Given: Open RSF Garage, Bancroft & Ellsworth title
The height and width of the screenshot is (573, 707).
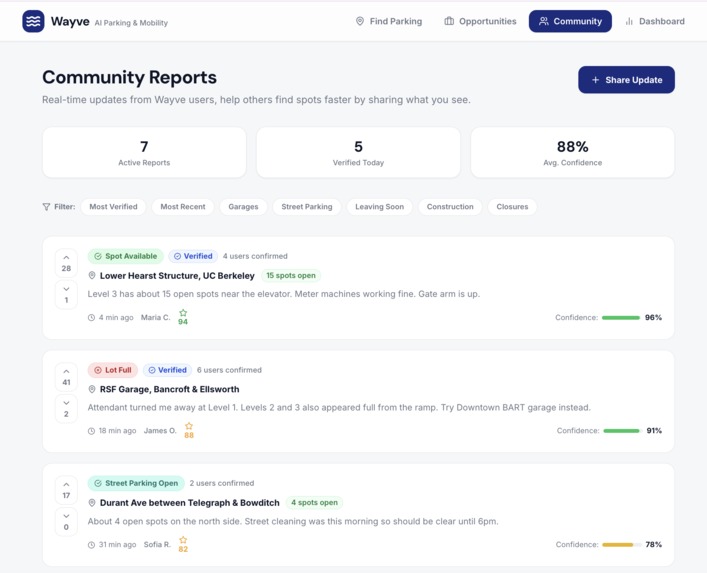Looking at the screenshot, I should [170, 389].
